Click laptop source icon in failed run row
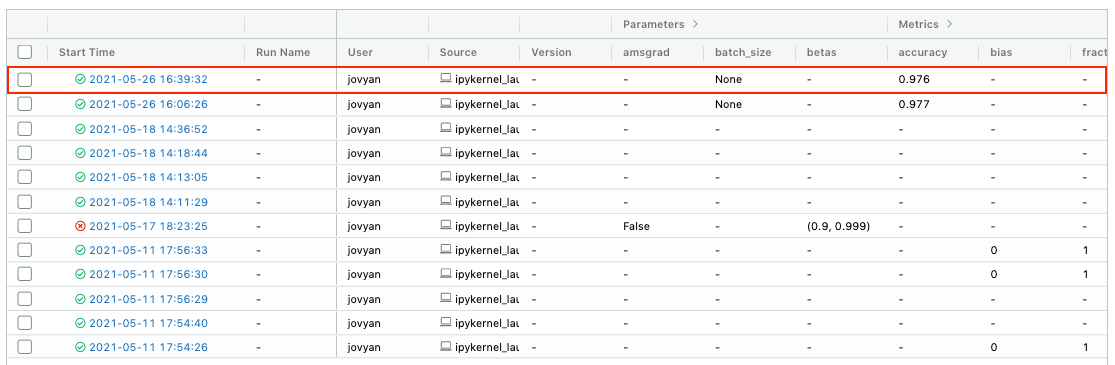This screenshot has height=365, width=1115. tap(446, 226)
